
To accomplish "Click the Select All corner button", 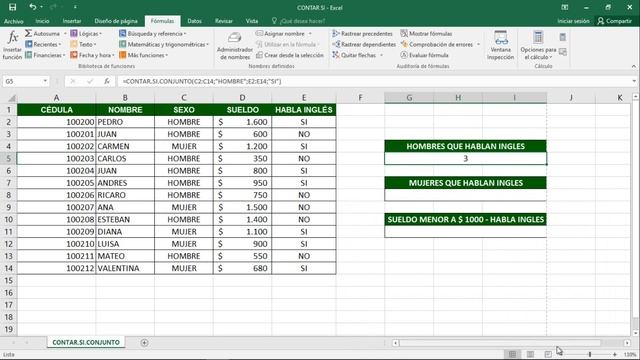I will [9, 98].
